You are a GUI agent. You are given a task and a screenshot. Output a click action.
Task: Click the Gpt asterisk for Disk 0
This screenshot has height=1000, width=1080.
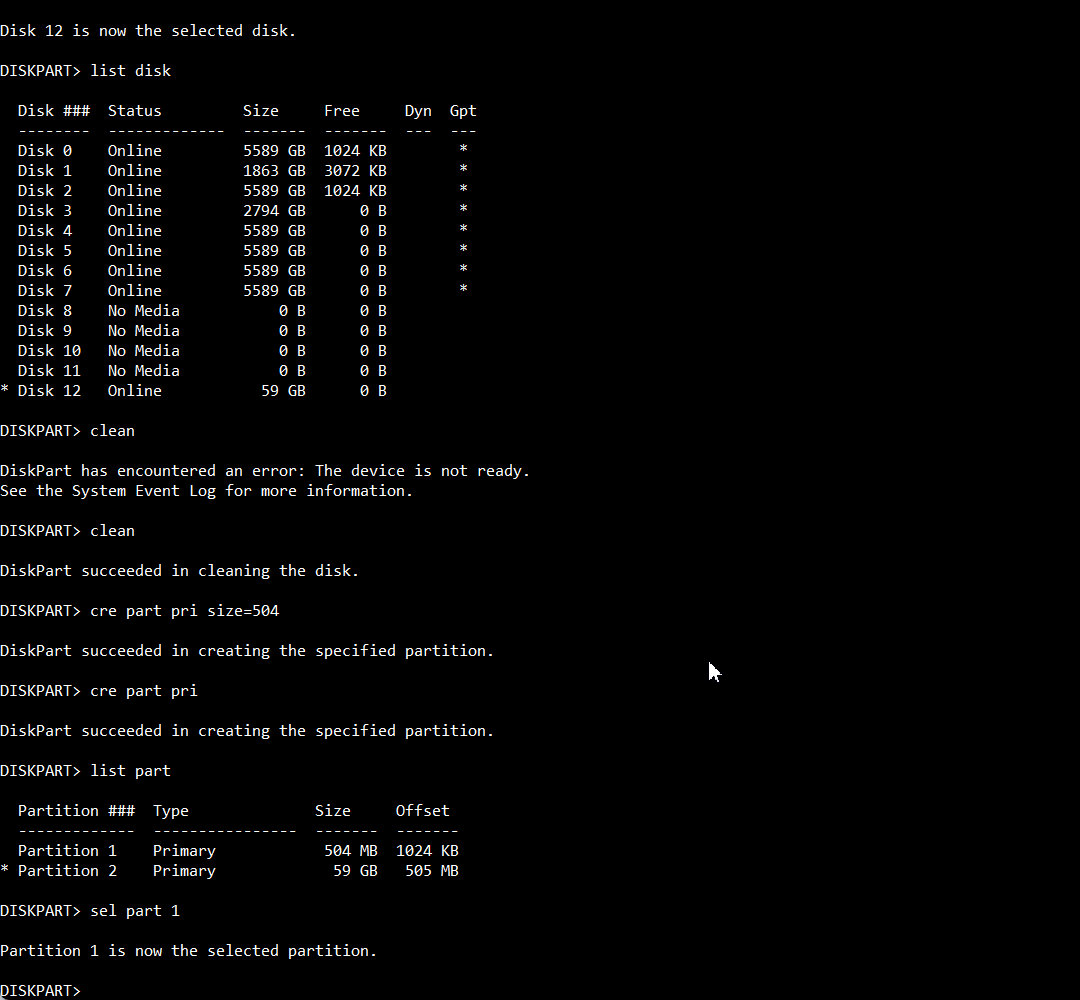click(464, 149)
